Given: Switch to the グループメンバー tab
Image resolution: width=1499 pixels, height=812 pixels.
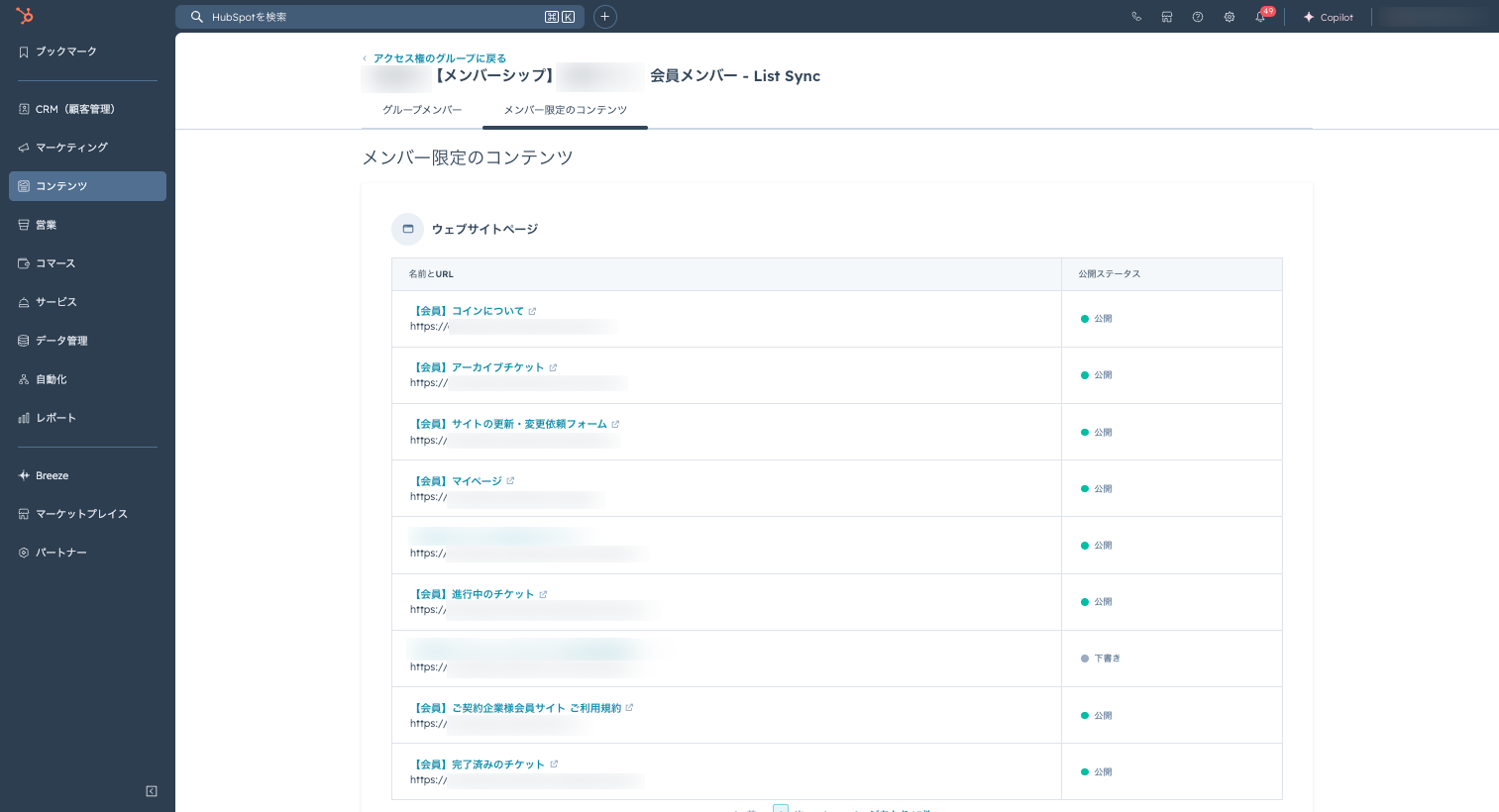Looking at the screenshot, I should coord(422,110).
